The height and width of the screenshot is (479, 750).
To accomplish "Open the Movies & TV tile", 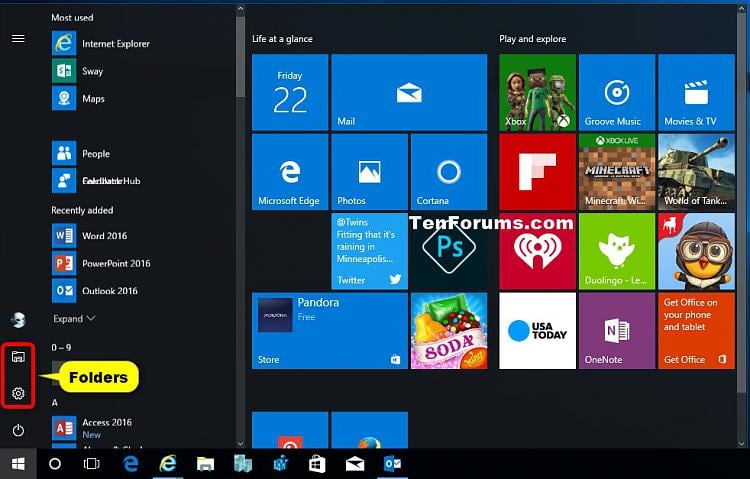I will tap(696, 92).
